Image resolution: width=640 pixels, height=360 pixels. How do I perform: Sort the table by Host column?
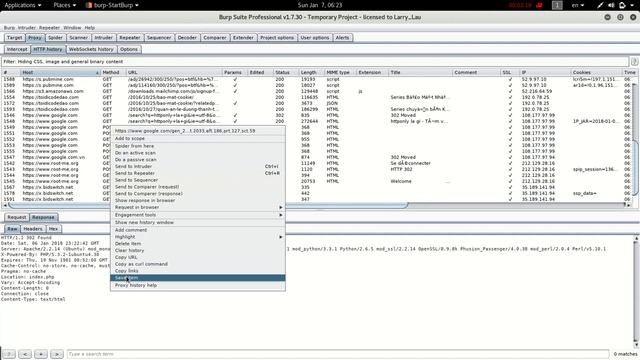[60, 72]
